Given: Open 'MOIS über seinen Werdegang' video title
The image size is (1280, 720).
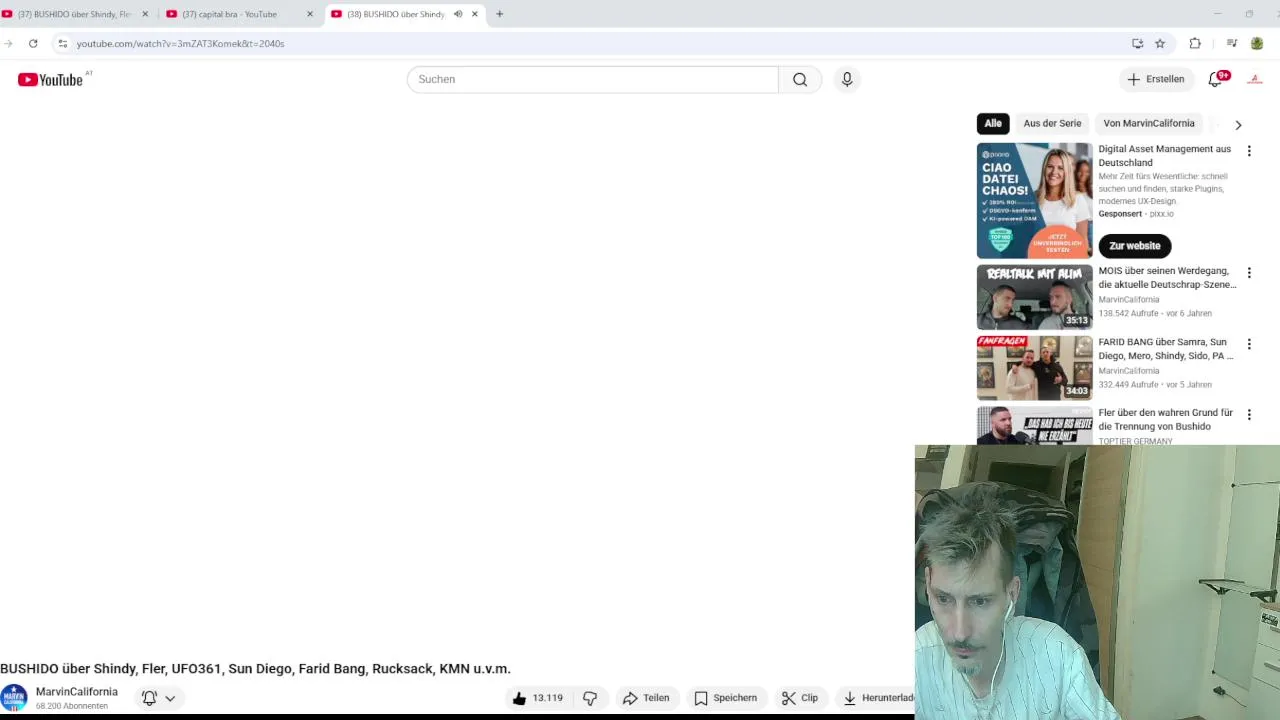Looking at the screenshot, I should pos(1167,278).
